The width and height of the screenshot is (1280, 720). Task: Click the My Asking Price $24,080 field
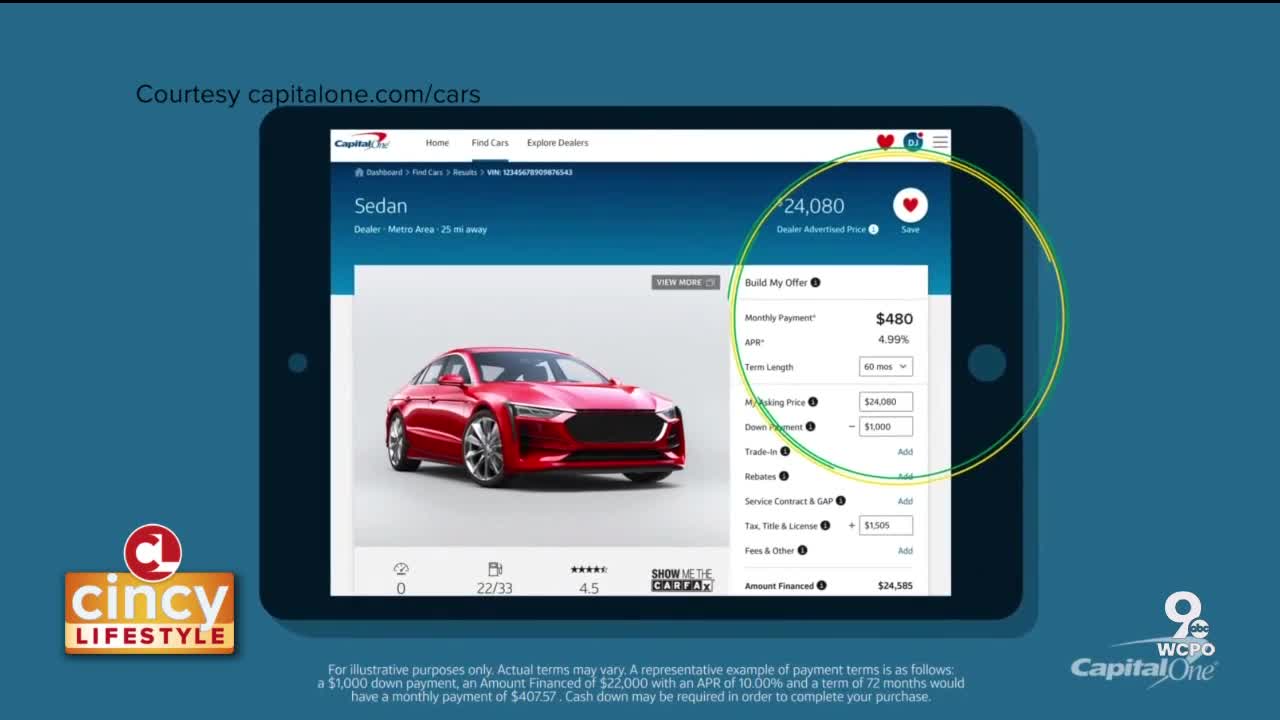click(886, 402)
